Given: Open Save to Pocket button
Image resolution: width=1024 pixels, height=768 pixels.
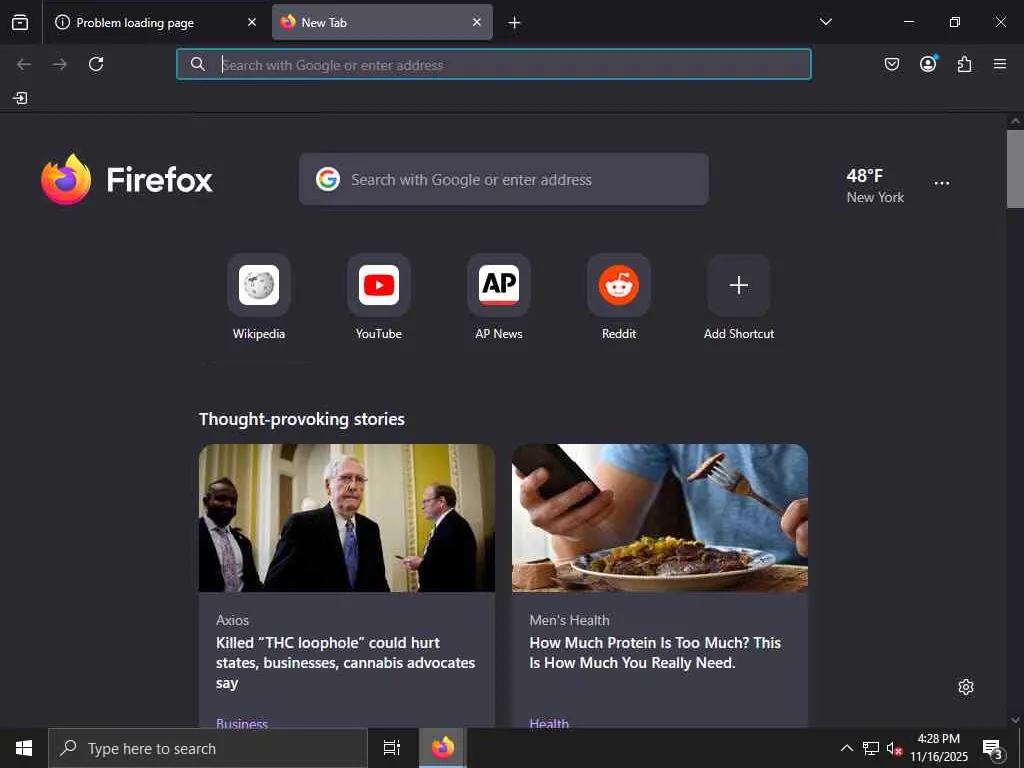Looking at the screenshot, I should click(891, 64).
